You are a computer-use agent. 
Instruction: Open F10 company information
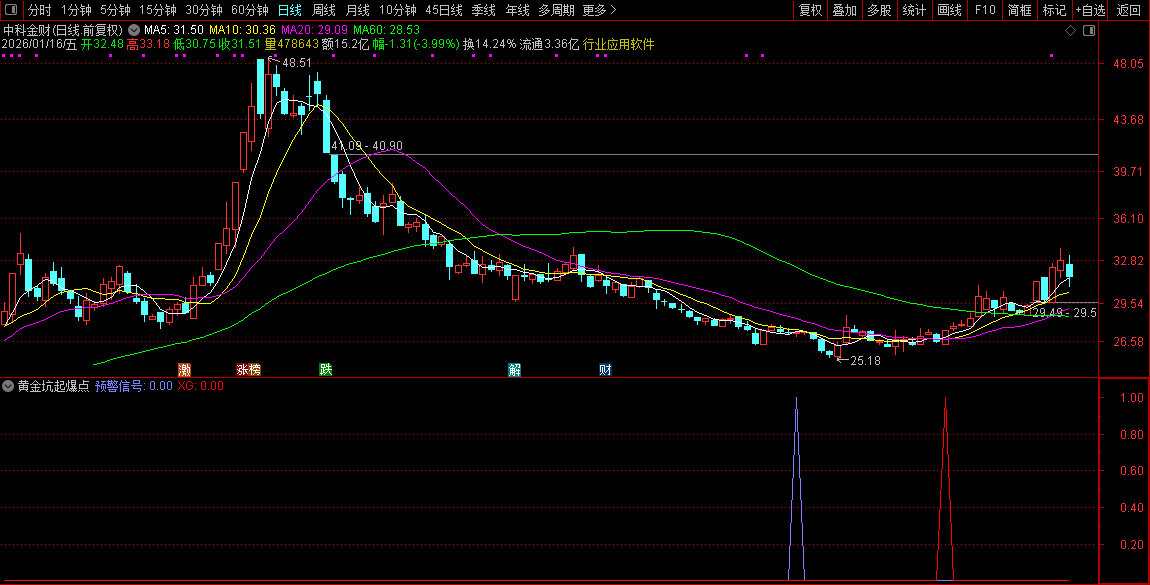pos(985,10)
